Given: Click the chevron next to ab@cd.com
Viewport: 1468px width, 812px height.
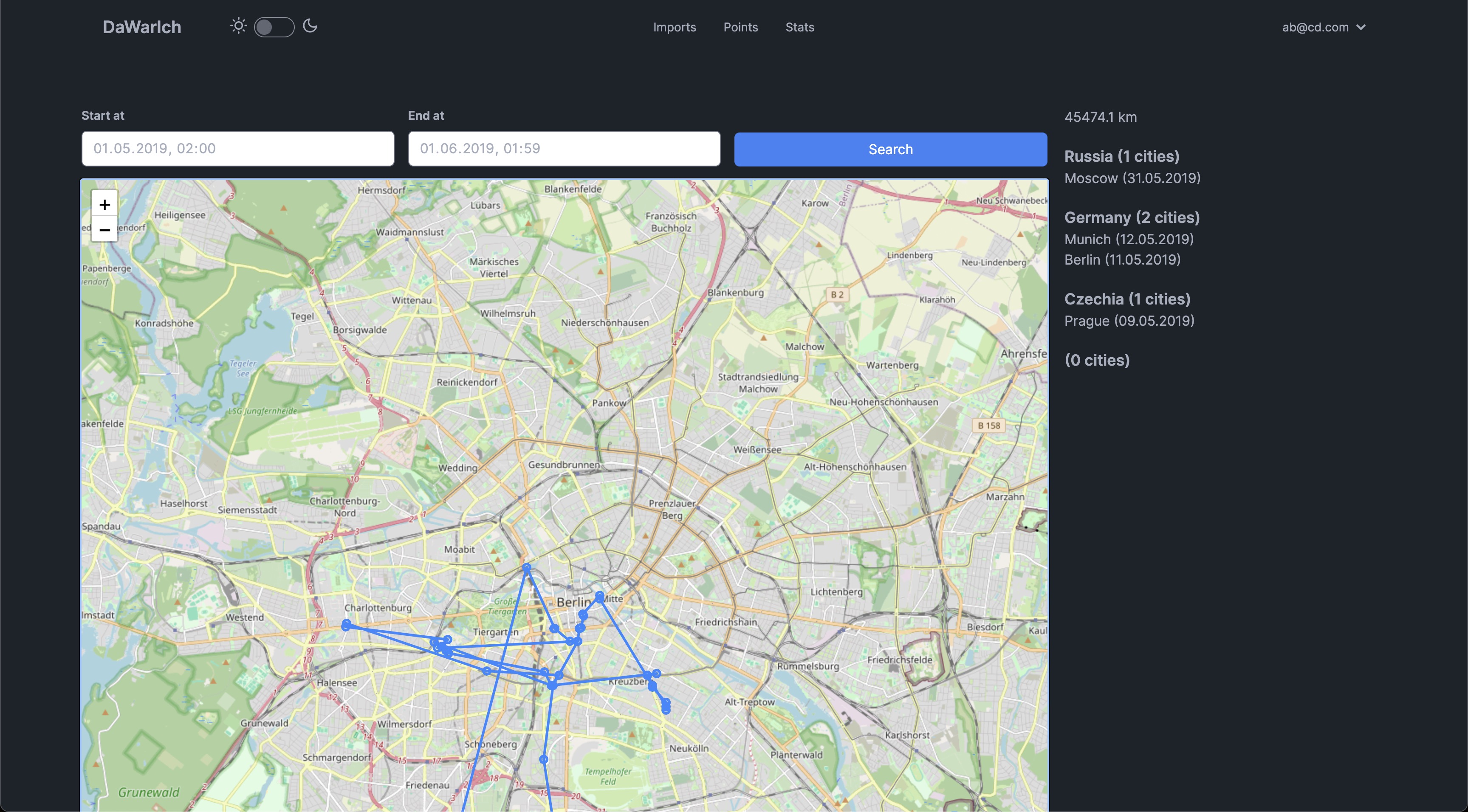Looking at the screenshot, I should click(x=1361, y=27).
